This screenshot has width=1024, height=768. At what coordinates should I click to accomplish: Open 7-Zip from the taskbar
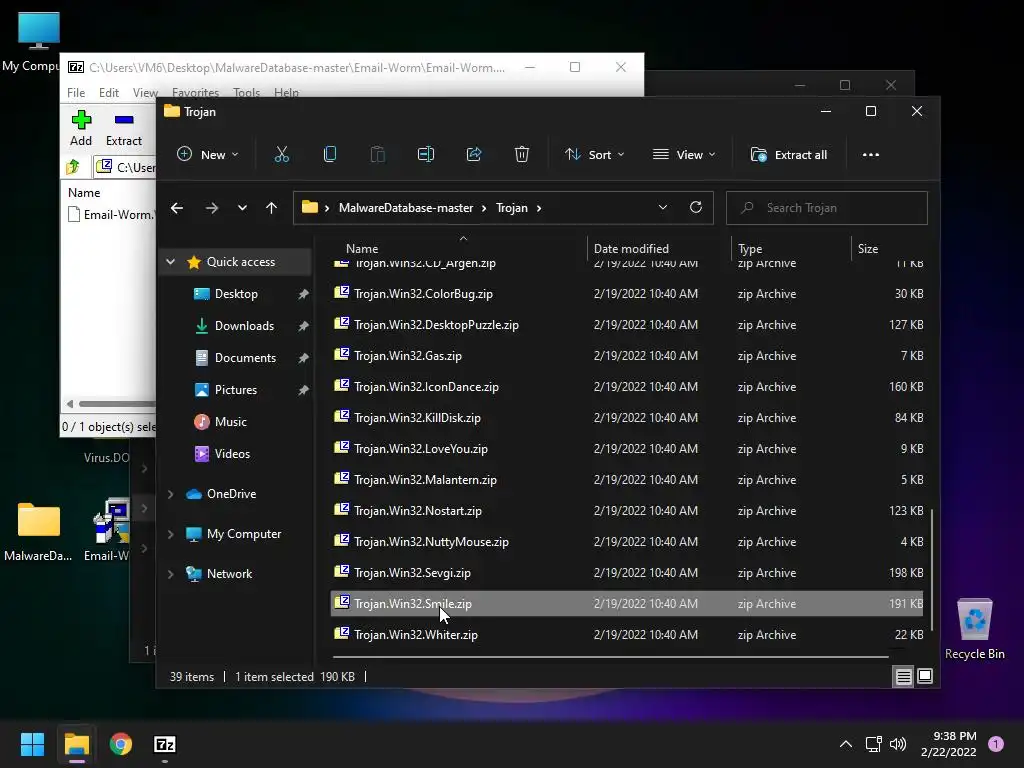(165, 744)
